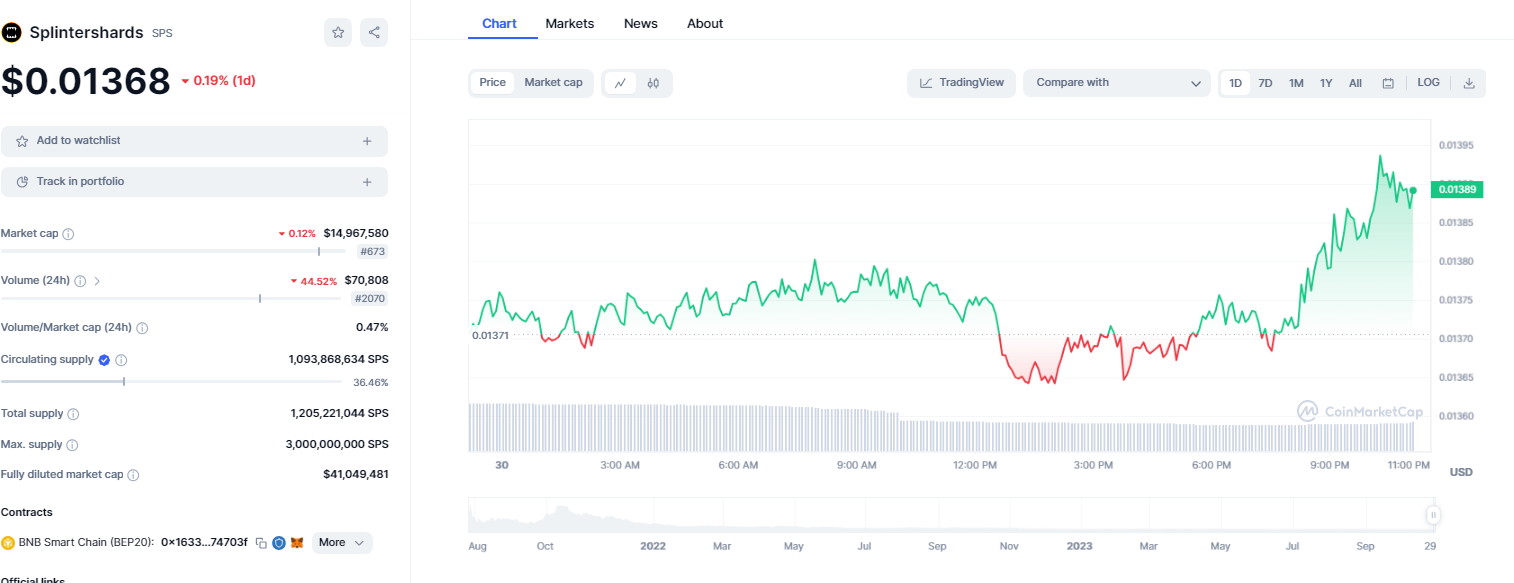Enable LOG scale on chart

(x=1428, y=83)
